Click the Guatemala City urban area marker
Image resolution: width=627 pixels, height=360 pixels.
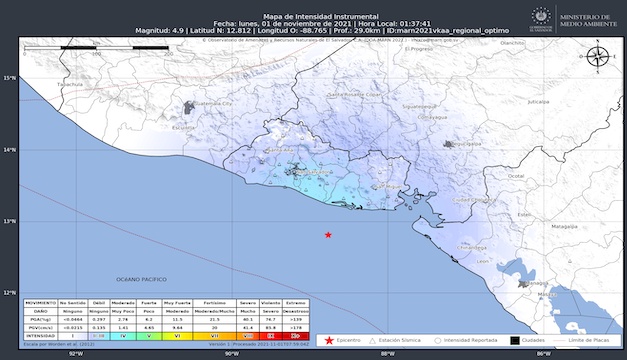click(189, 107)
